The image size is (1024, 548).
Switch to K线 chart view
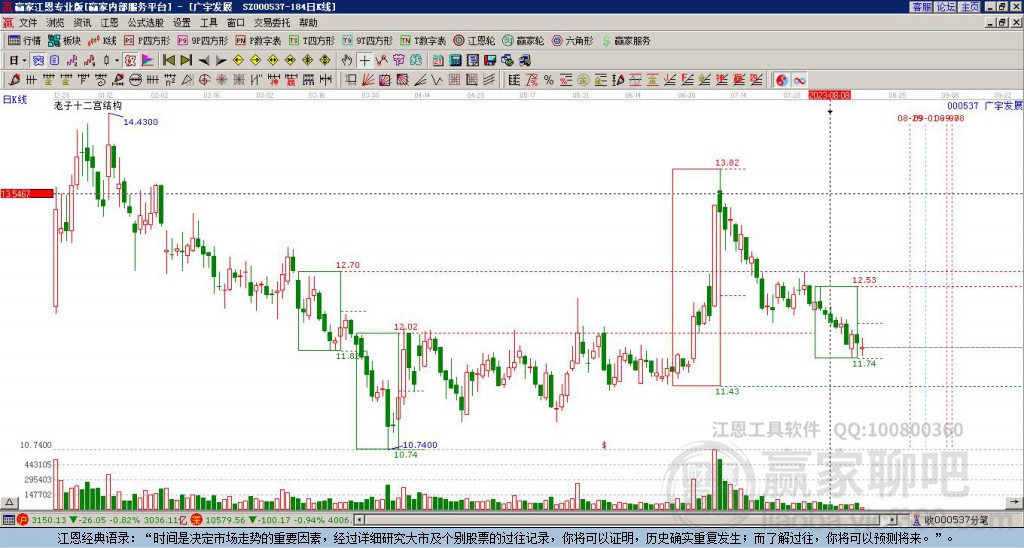[x=102, y=40]
